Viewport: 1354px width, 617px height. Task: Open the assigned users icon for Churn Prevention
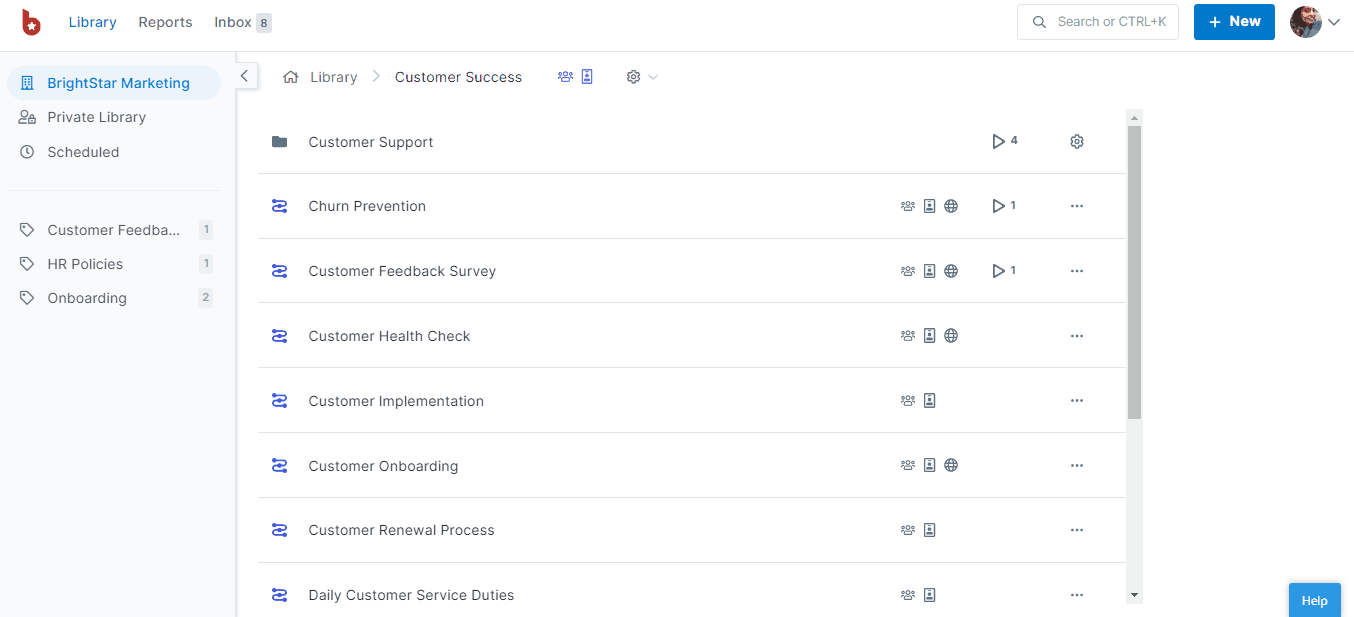coord(908,205)
